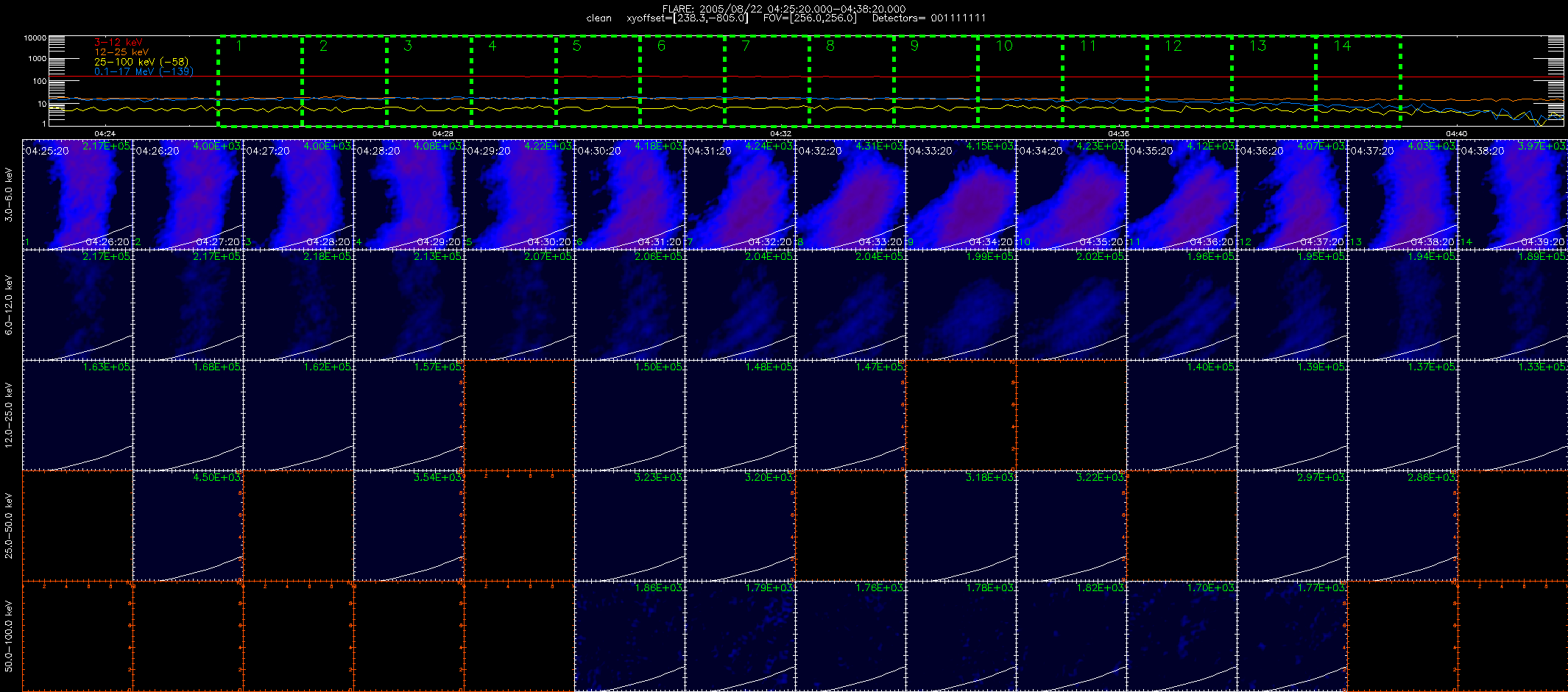This screenshot has width=1568, height=692.
Task: Click the '10000' count-rate axis label
Action: [x=35, y=38]
